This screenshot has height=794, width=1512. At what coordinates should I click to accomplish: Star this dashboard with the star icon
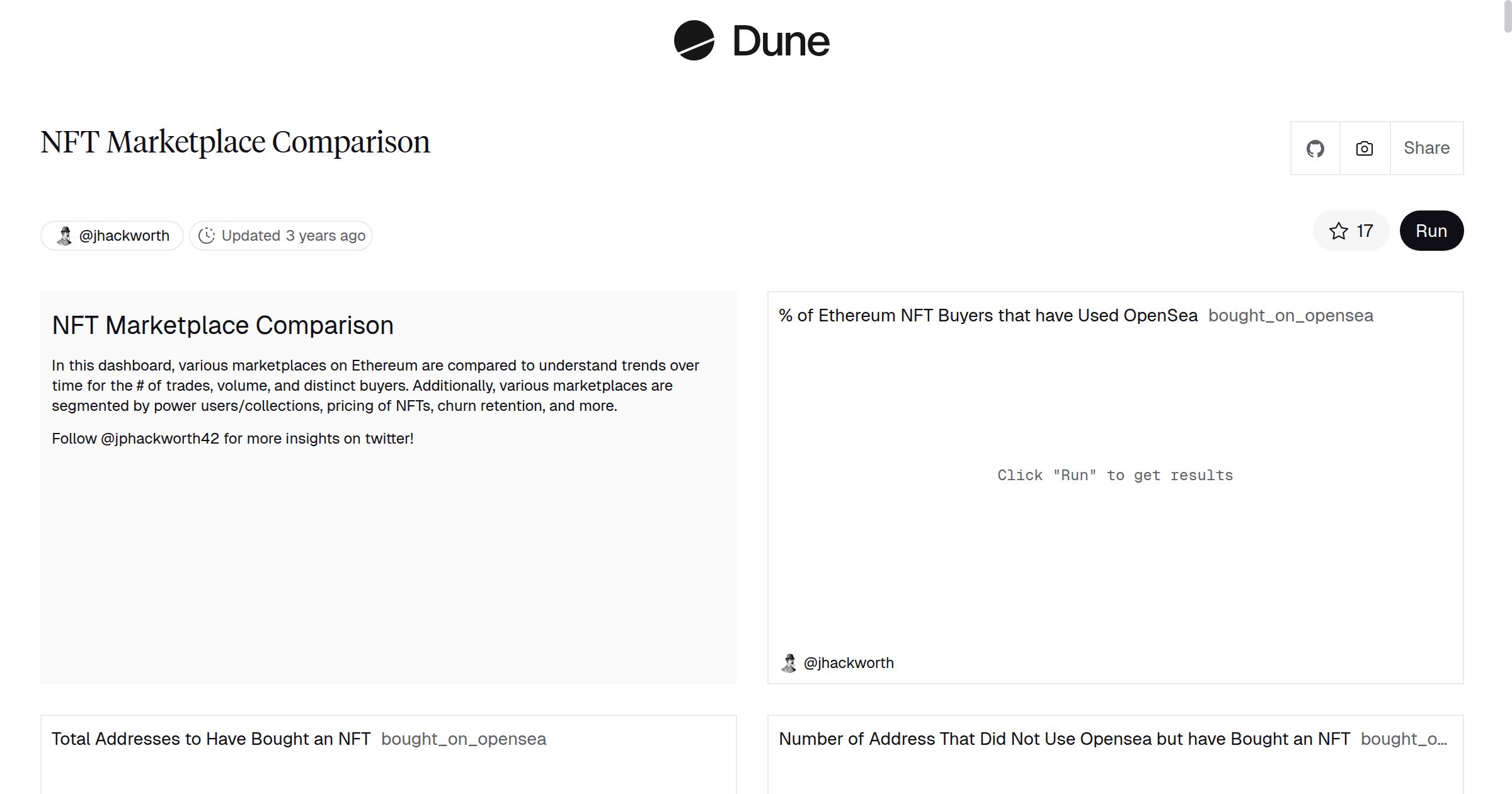(x=1338, y=231)
